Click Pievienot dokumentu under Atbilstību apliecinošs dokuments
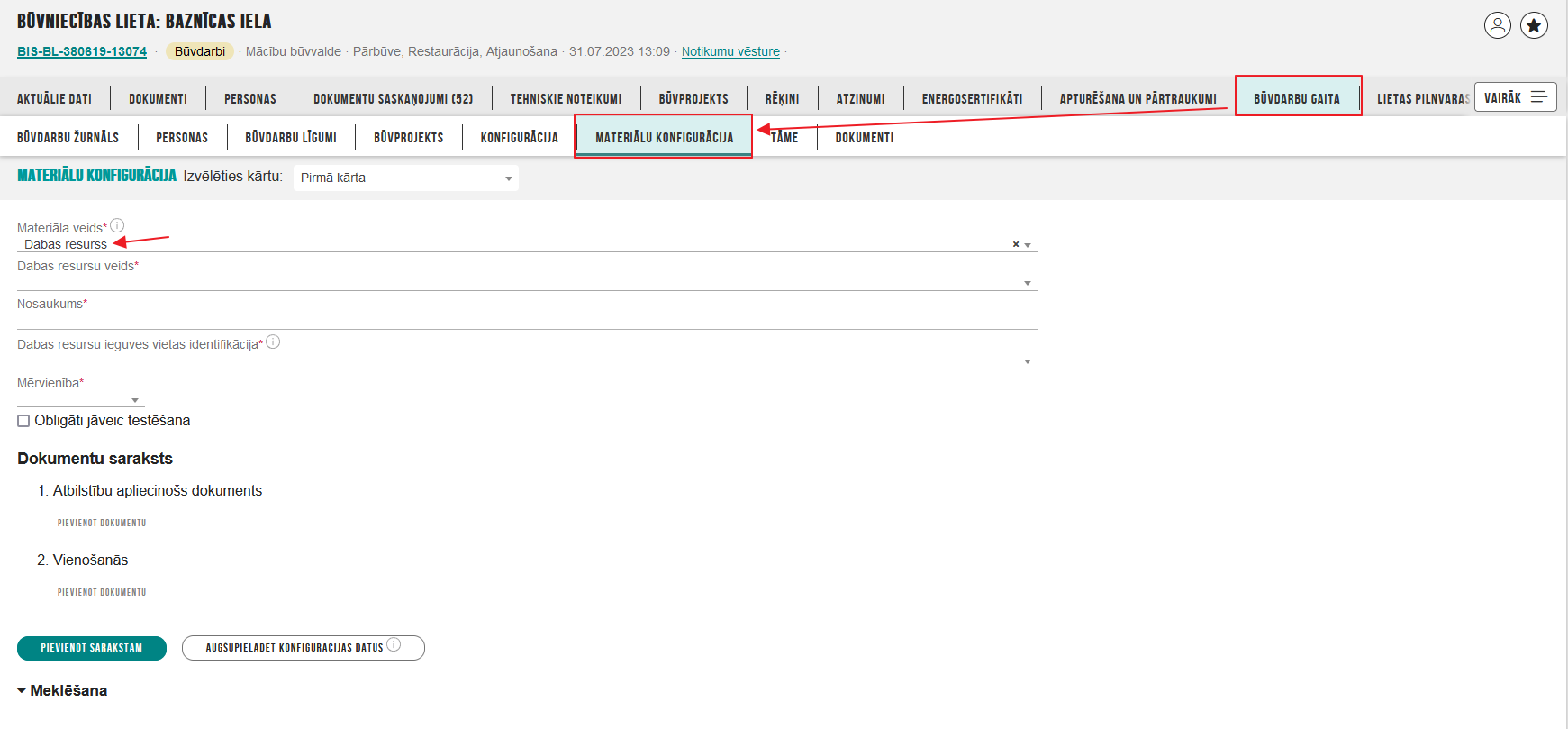This screenshot has height=729, width=1568. pyautogui.click(x=102, y=523)
